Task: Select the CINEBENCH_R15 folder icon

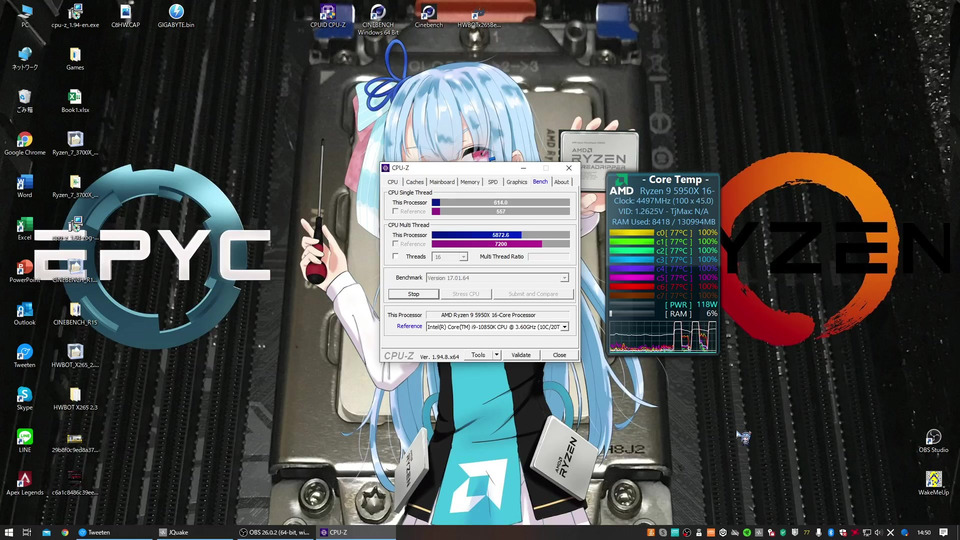Action: pos(75,313)
